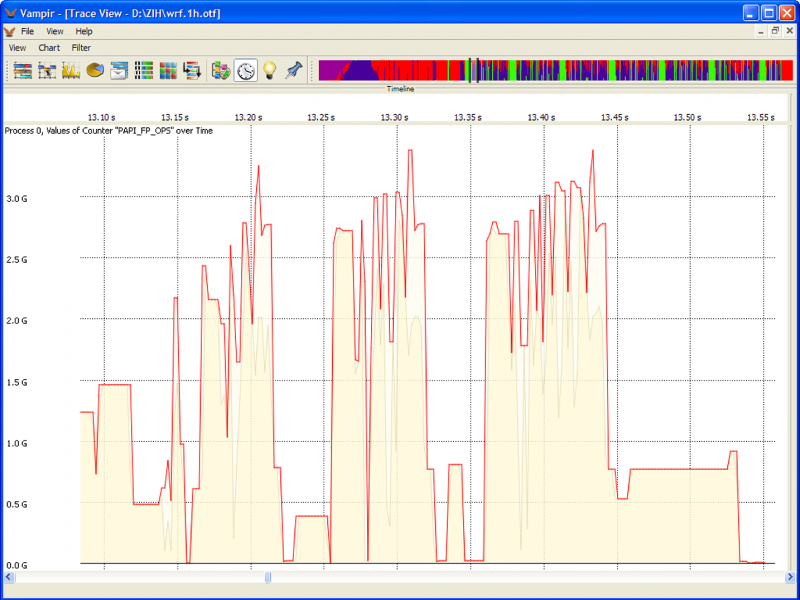Open the Function Summary pie chart icon

[x=95, y=70]
